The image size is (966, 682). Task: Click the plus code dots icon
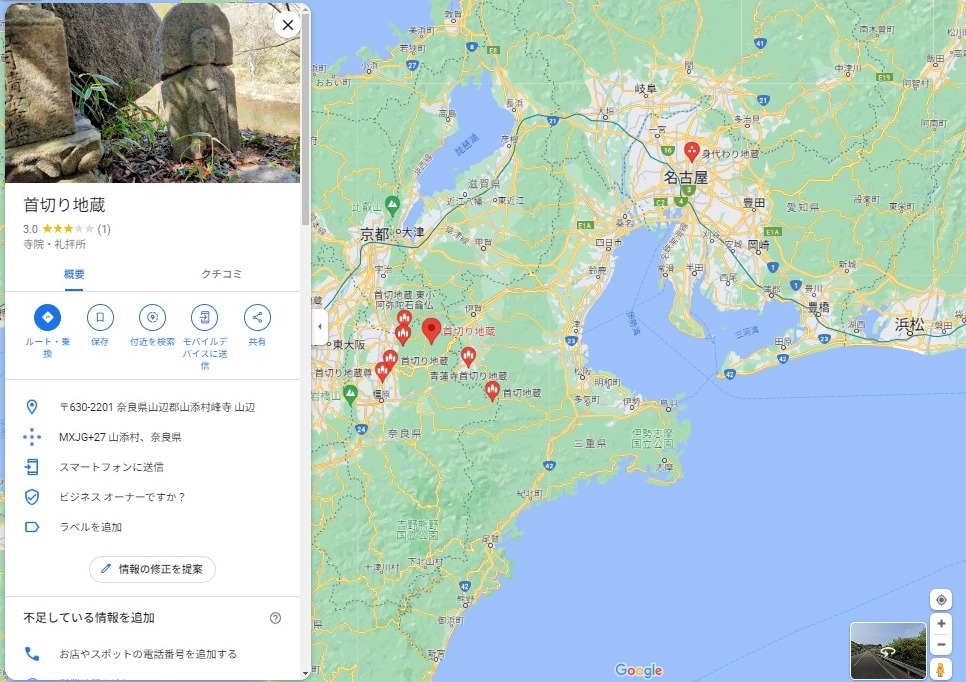point(31,437)
